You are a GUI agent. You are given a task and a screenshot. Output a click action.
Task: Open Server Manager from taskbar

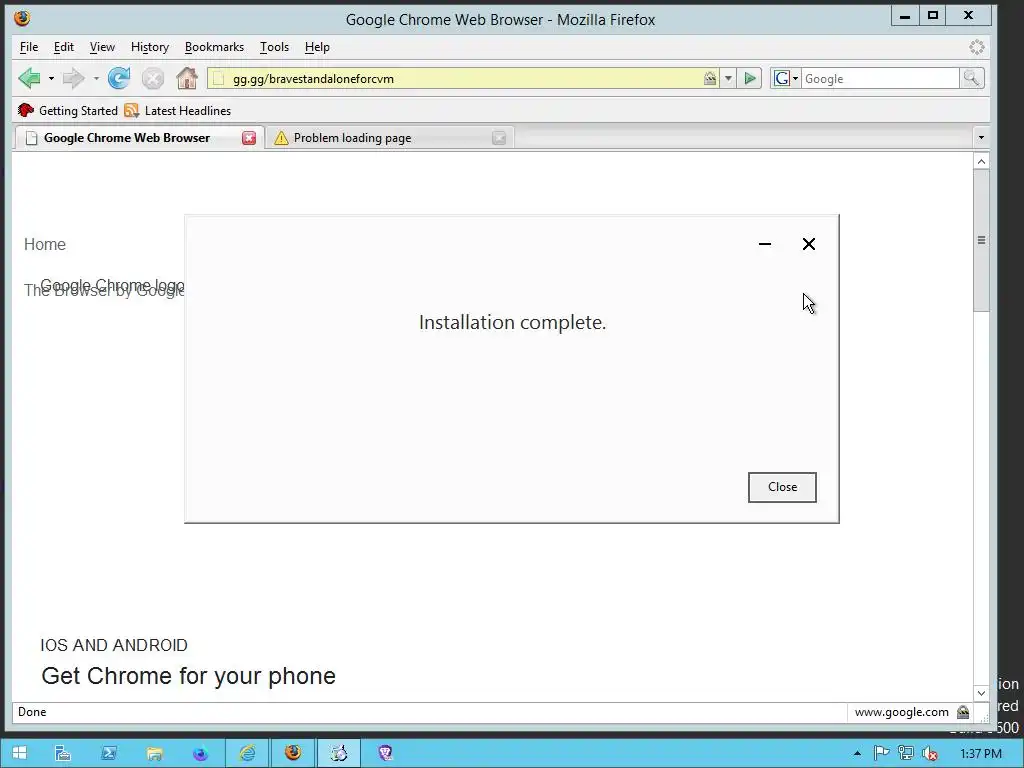(63, 754)
